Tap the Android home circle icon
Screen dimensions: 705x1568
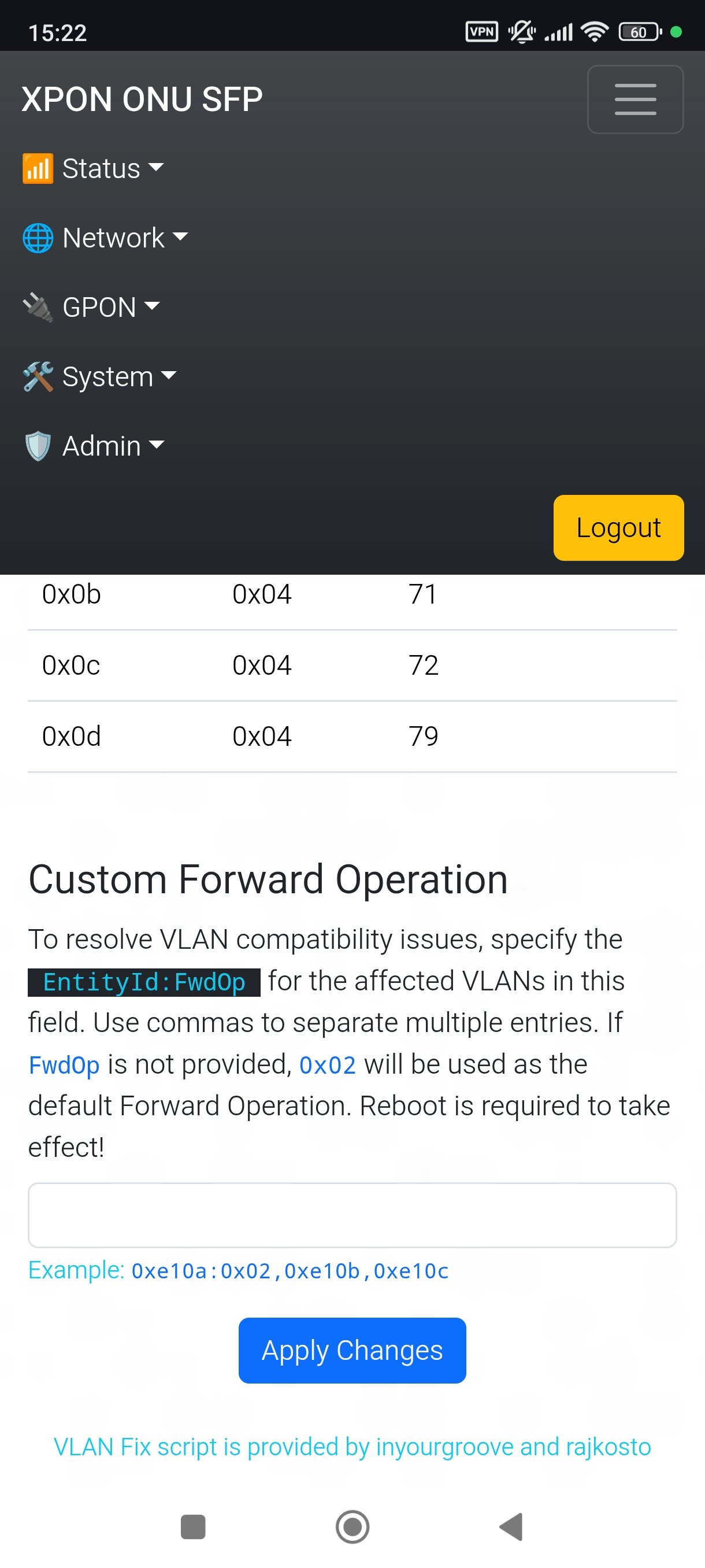click(353, 1526)
